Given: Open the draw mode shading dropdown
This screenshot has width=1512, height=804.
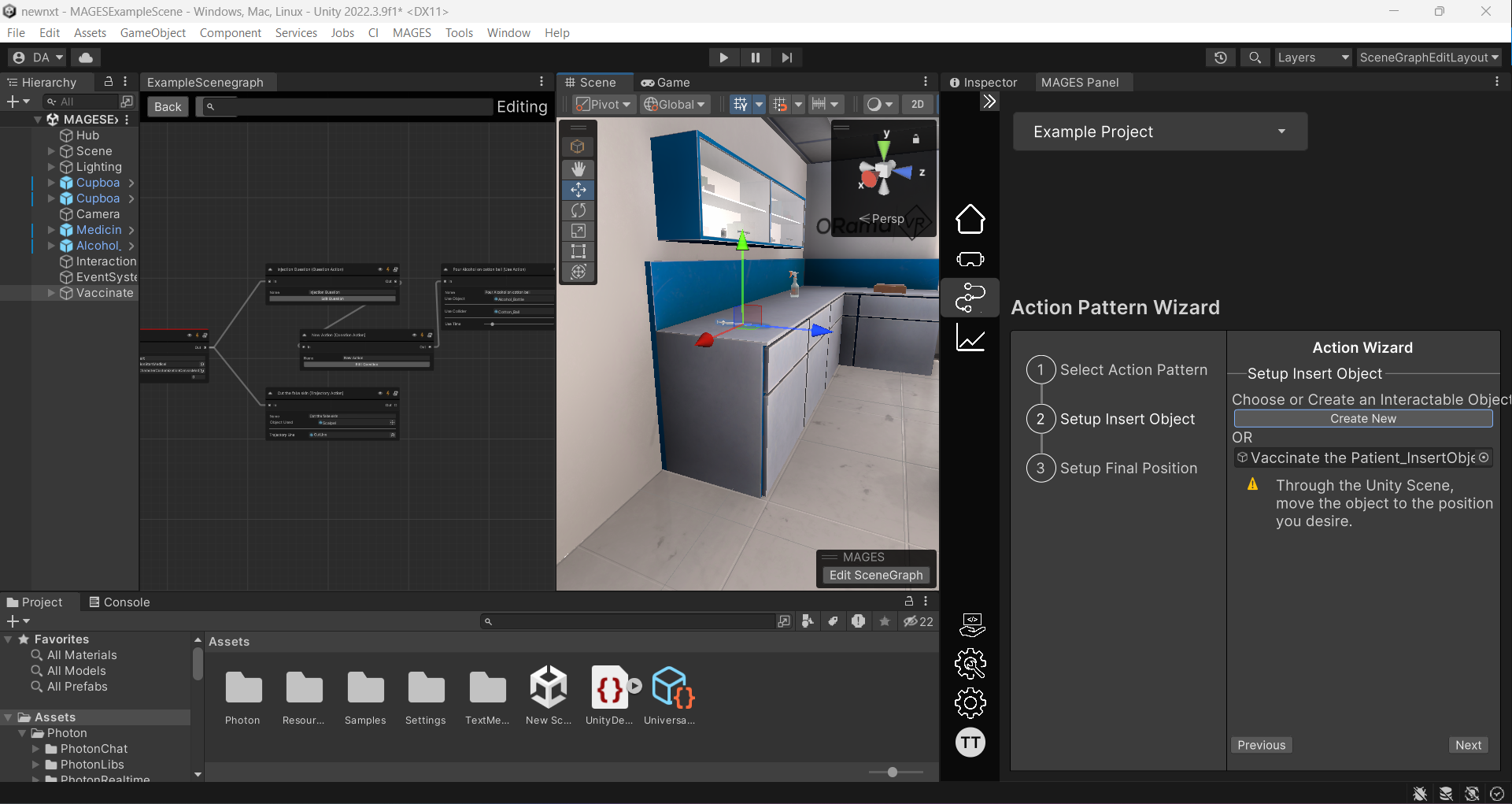Looking at the screenshot, I should pyautogui.click(x=880, y=104).
